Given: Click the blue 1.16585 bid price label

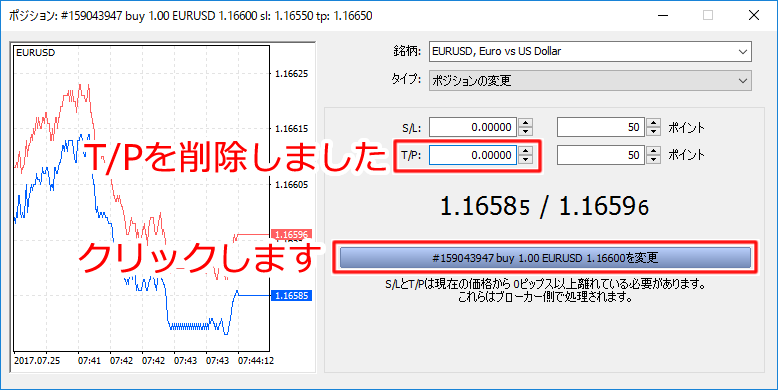Looking at the screenshot, I should pos(292,296).
